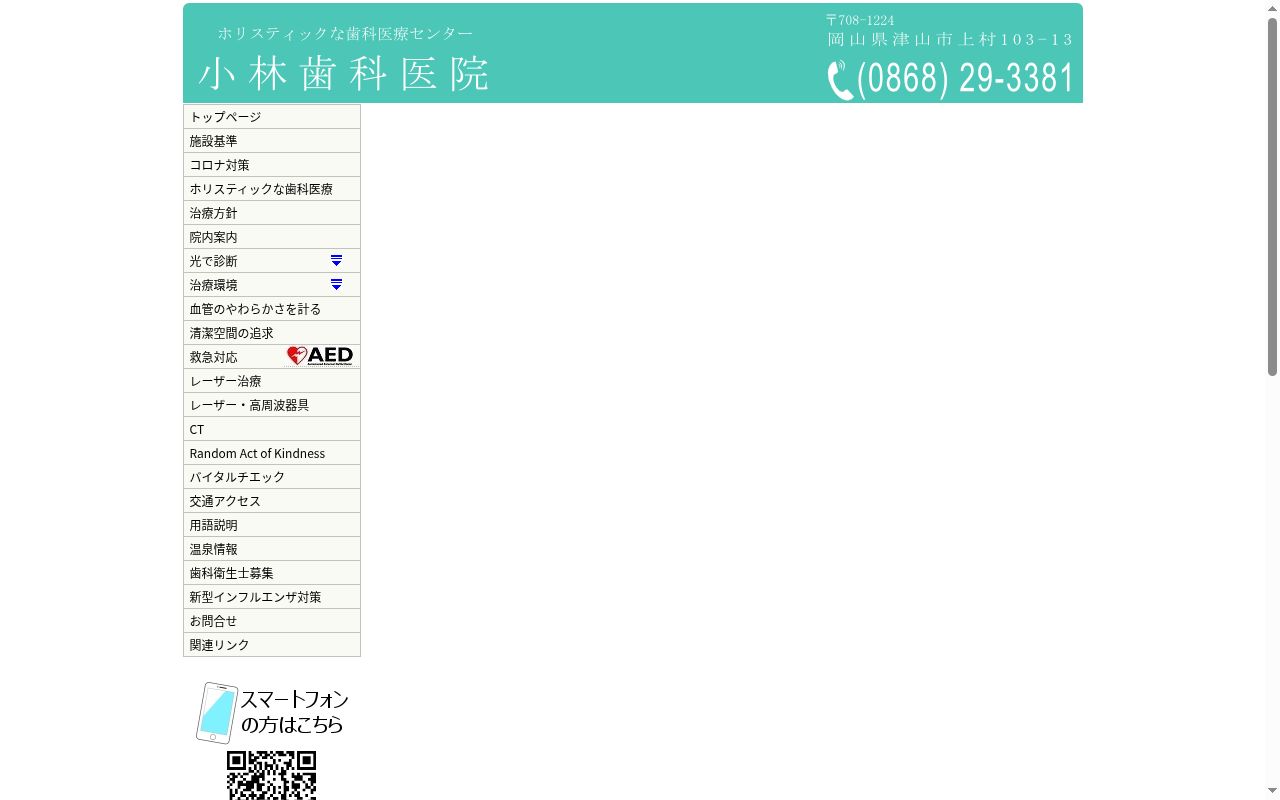Click the QR code image
Screen dimensions: 1280x800
[x=271, y=776]
